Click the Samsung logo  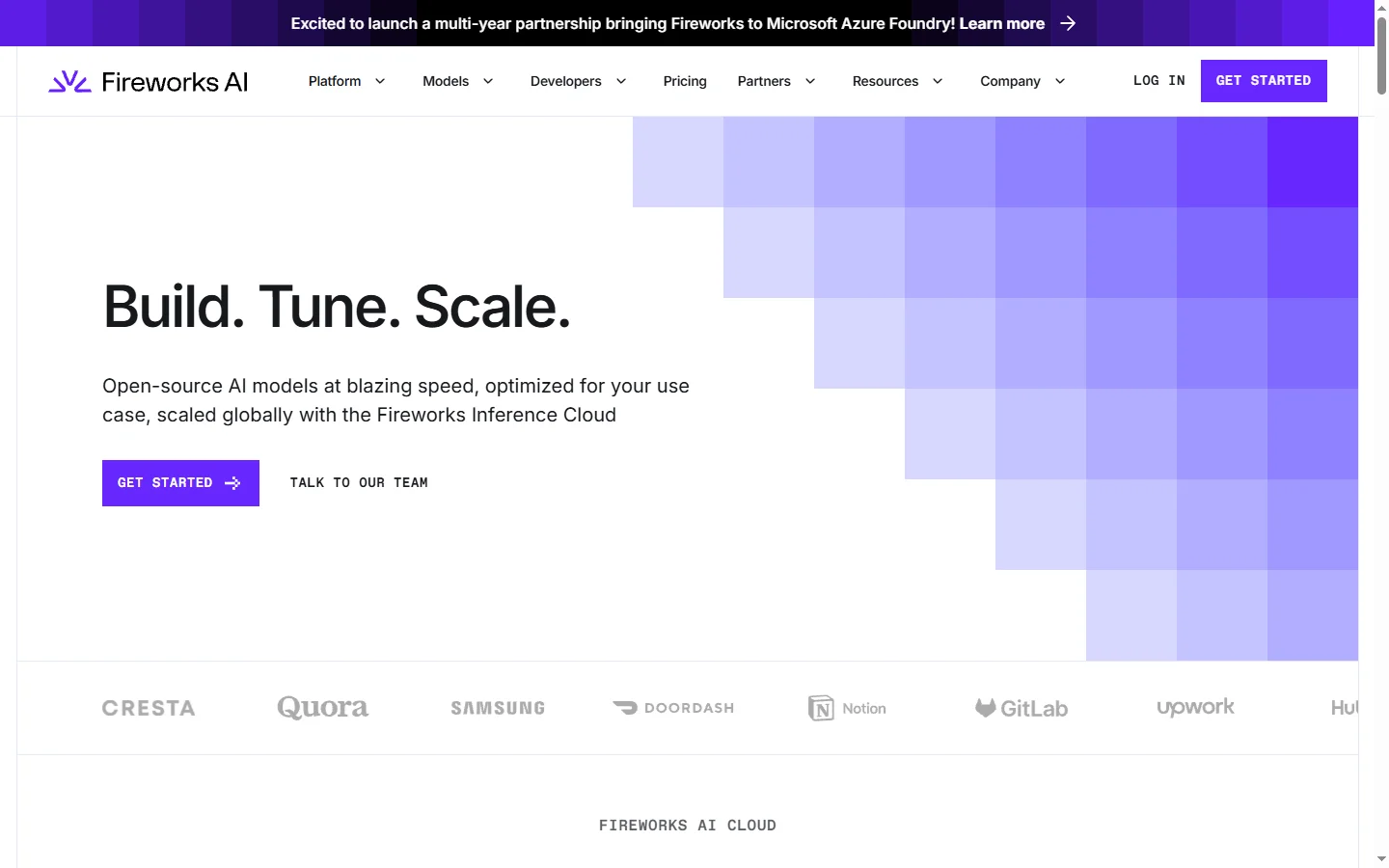498,708
